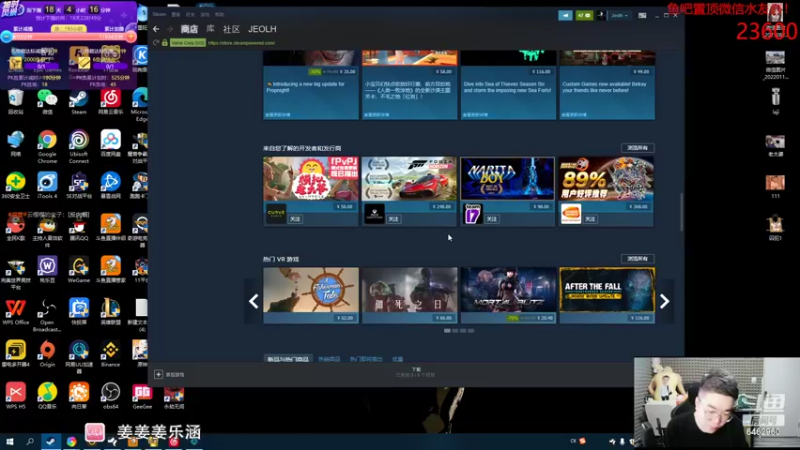Screen dimensions: 800x450
Task: Browse all in developers and publishers section
Action: 638,148
